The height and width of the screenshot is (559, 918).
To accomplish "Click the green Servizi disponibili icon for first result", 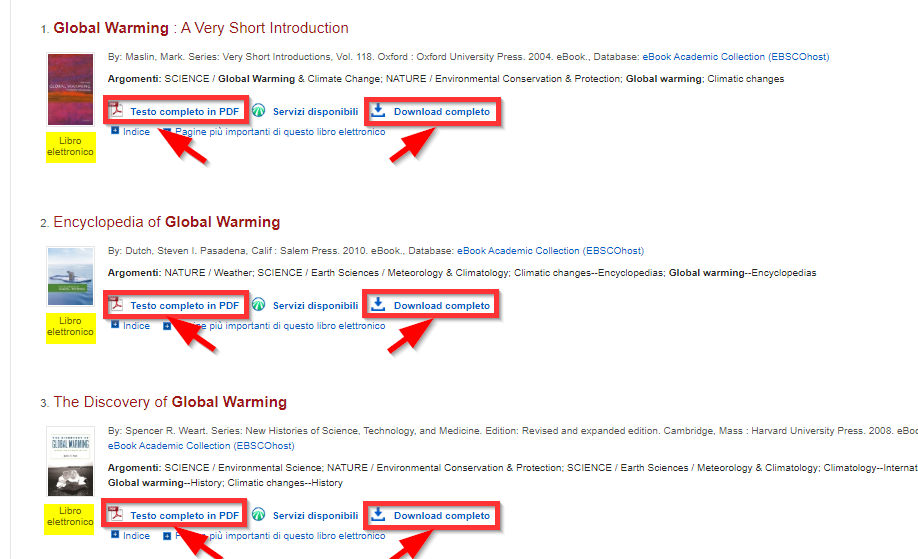I will pos(259,111).
